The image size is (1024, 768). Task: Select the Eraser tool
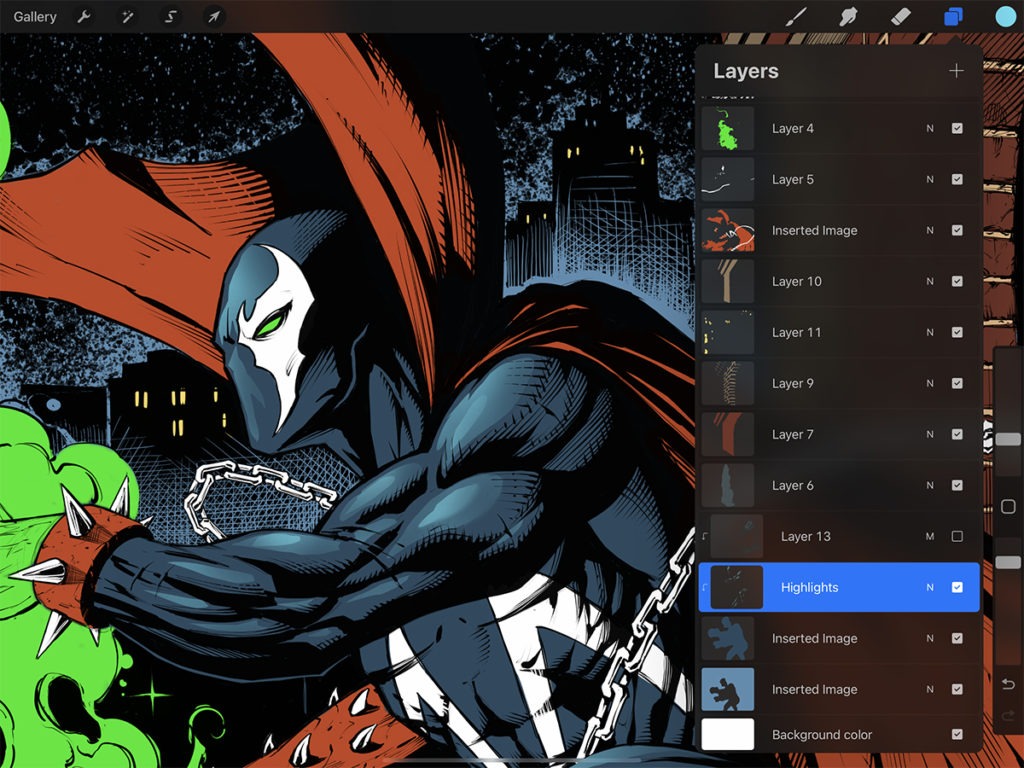point(899,16)
